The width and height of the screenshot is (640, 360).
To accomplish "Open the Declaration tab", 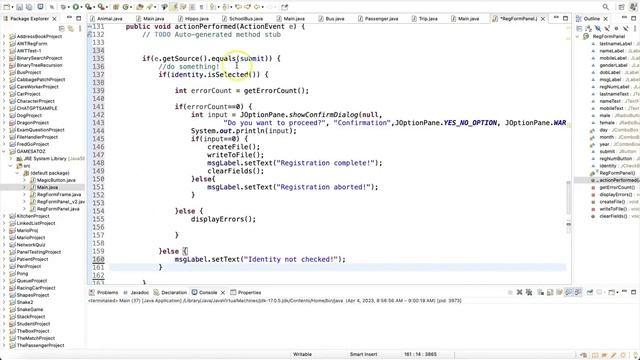I will tap(174, 292).
